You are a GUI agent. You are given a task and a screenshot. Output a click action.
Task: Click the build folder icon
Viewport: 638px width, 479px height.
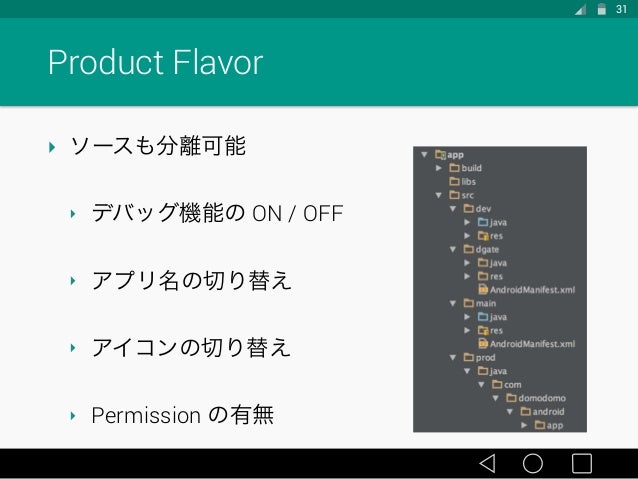coord(454,168)
